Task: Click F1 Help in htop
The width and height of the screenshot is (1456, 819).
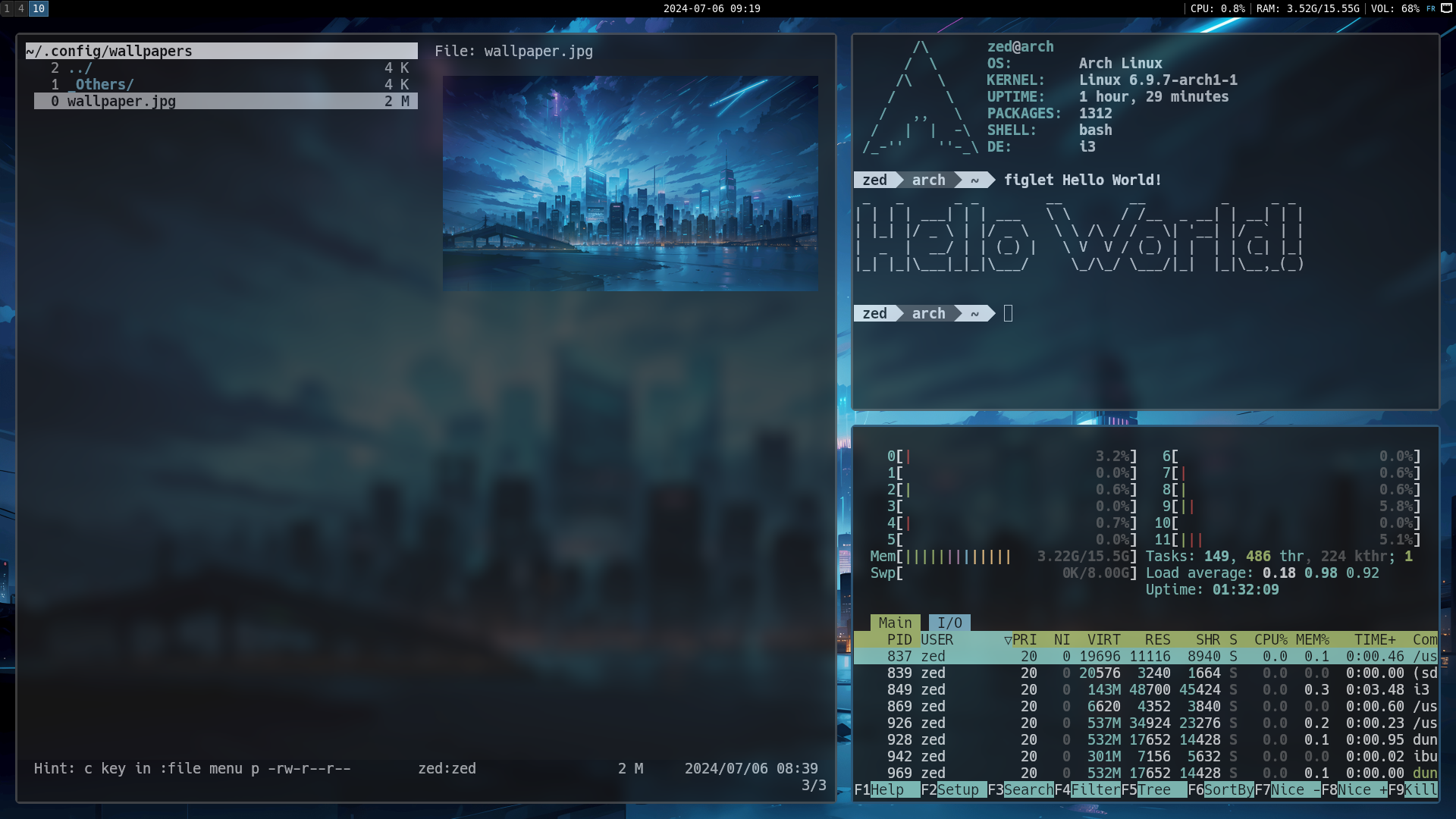Action: 886,789
